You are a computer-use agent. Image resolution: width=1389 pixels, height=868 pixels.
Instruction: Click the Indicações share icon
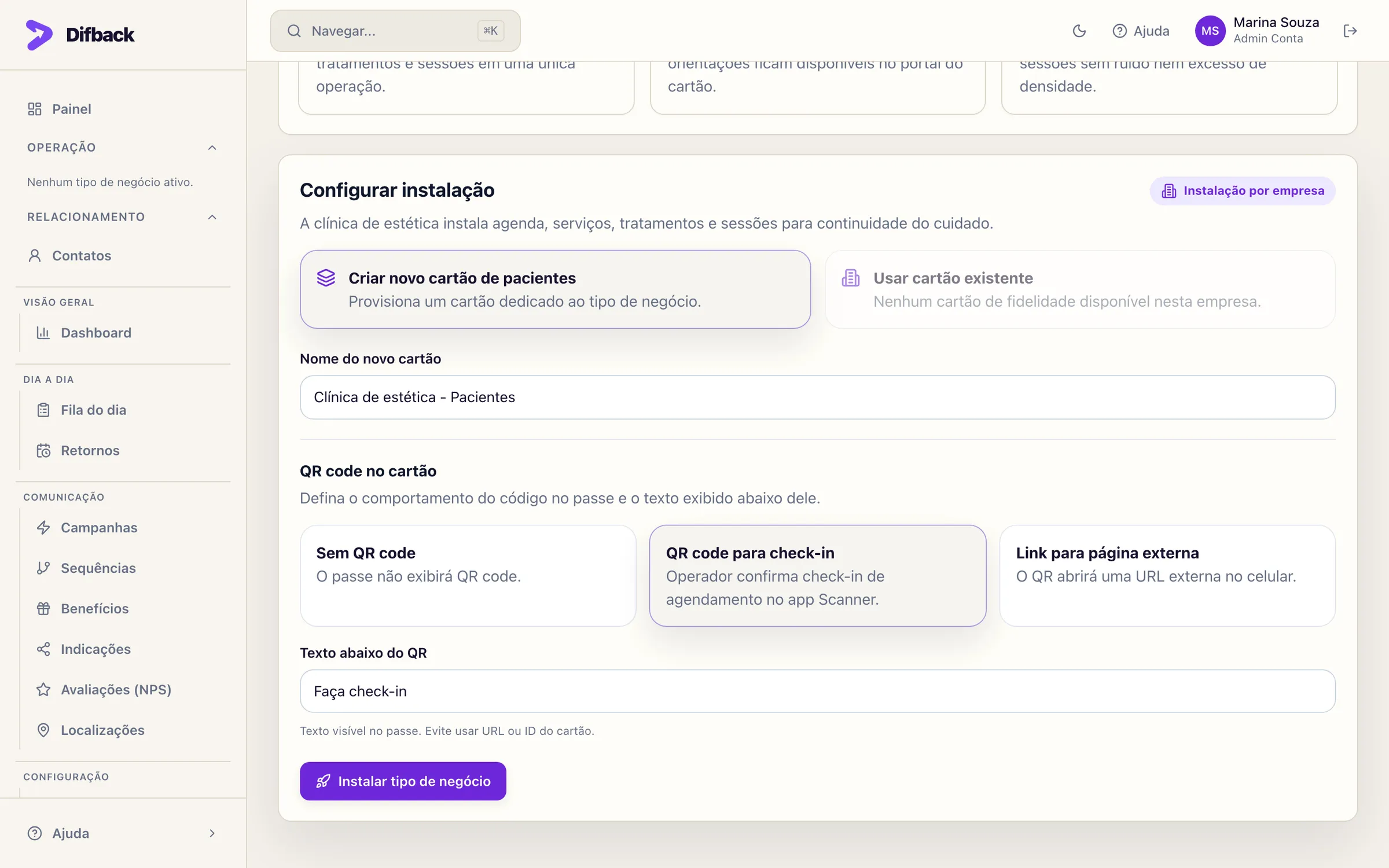pos(43,649)
